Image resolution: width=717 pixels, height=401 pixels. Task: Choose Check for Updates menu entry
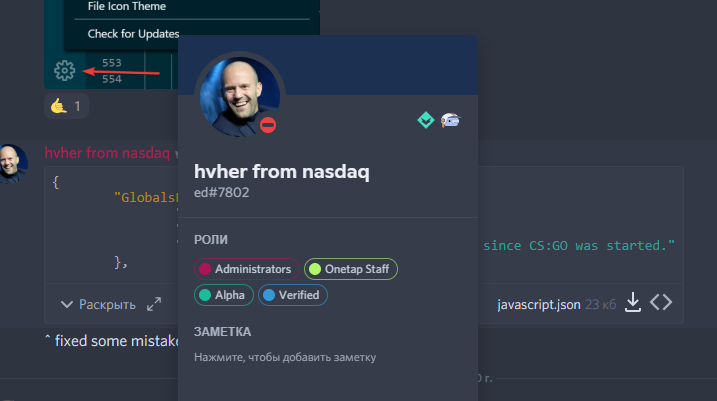pos(133,34)
